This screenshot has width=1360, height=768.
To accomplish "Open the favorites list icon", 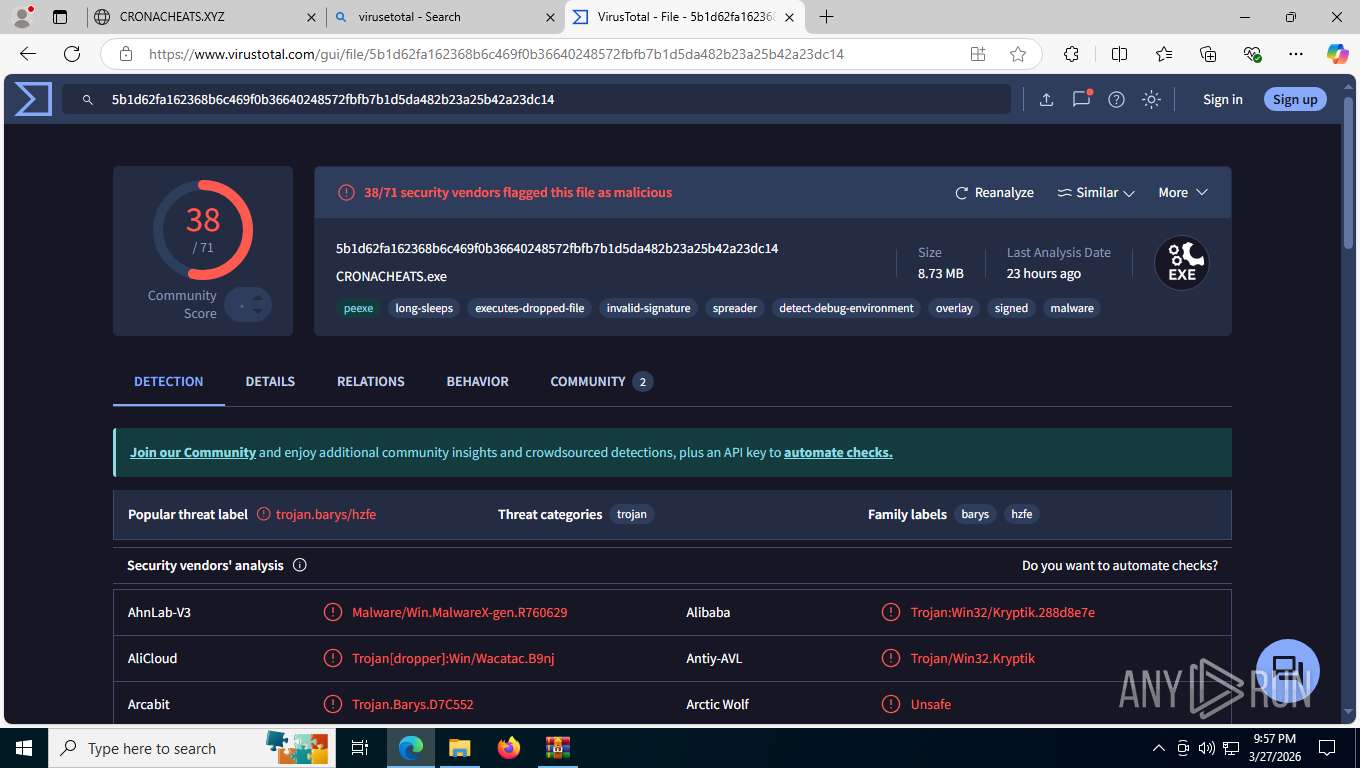I will tap(1163, 54).
